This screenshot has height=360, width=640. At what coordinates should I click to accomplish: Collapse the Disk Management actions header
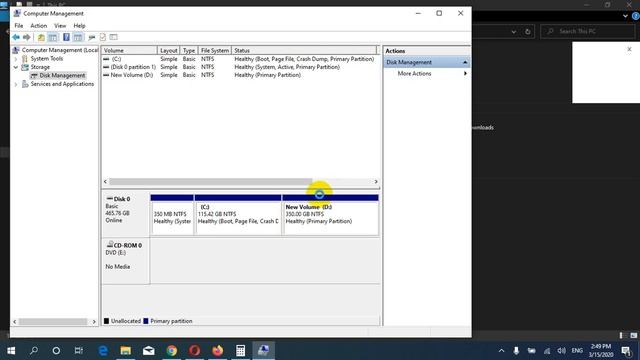pos(427,62)
